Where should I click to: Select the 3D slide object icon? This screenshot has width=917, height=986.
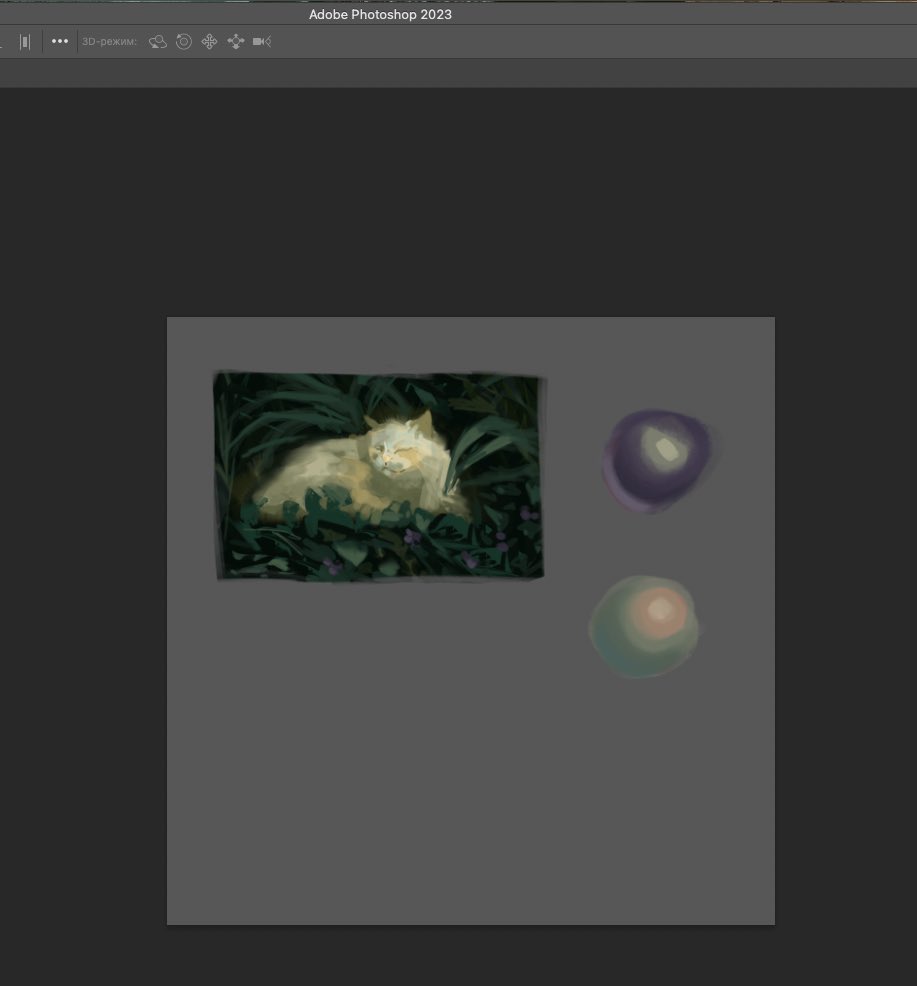click(236, 42)
